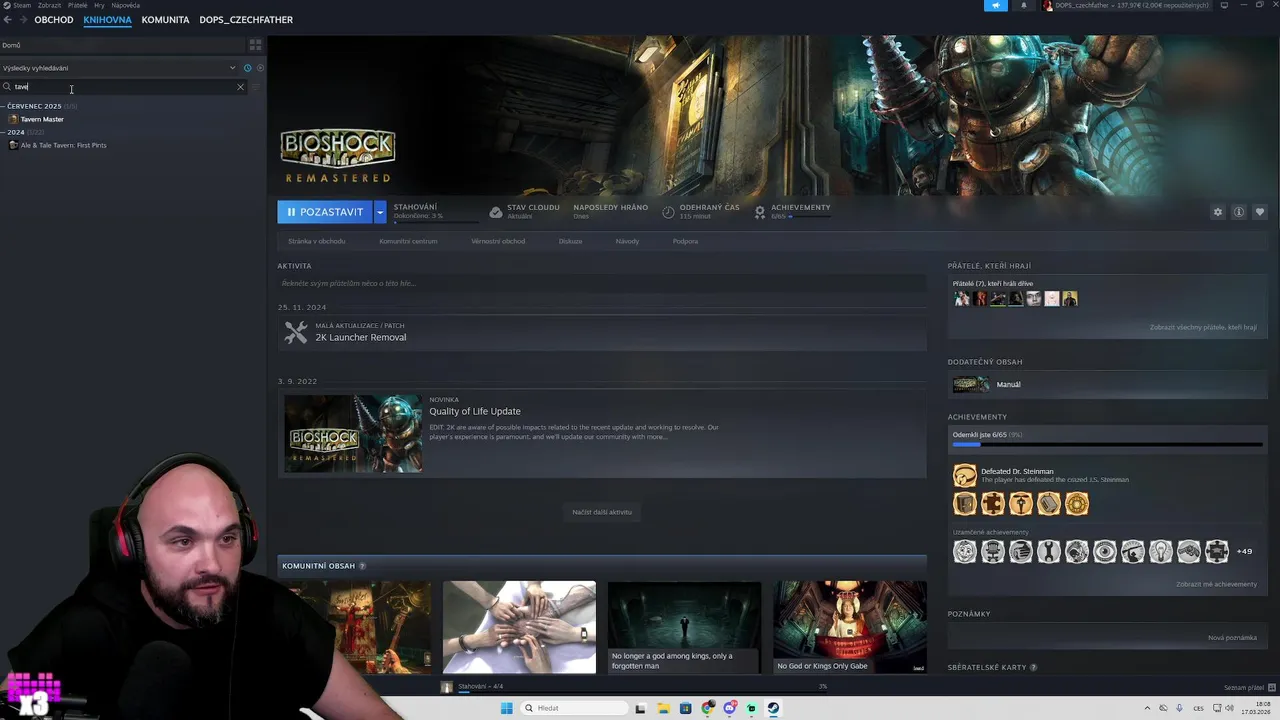Switch to the KOMUNITA tab
1280x720 pixels.
click(x=165, y=20)
